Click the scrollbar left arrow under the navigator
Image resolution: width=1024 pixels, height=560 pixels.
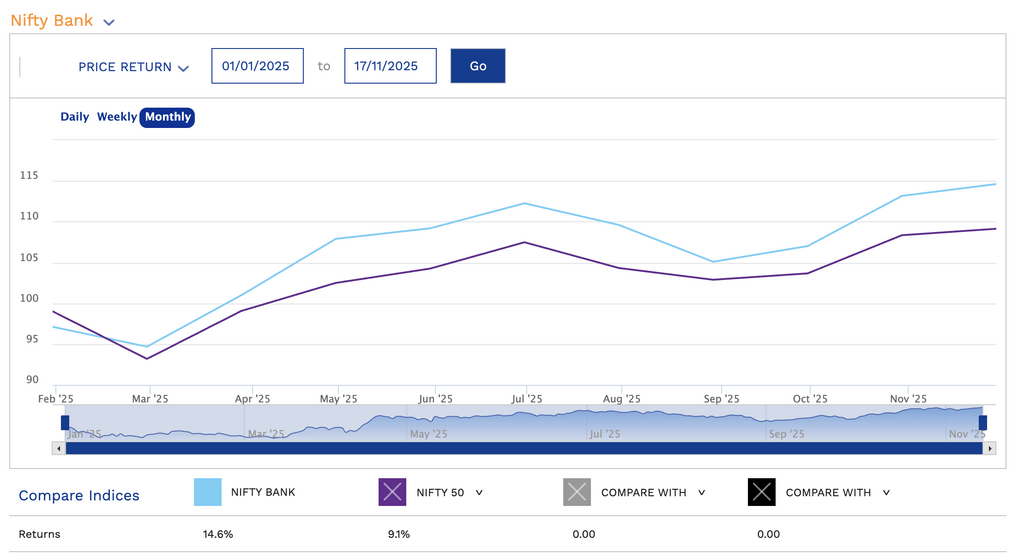point(59,448)
